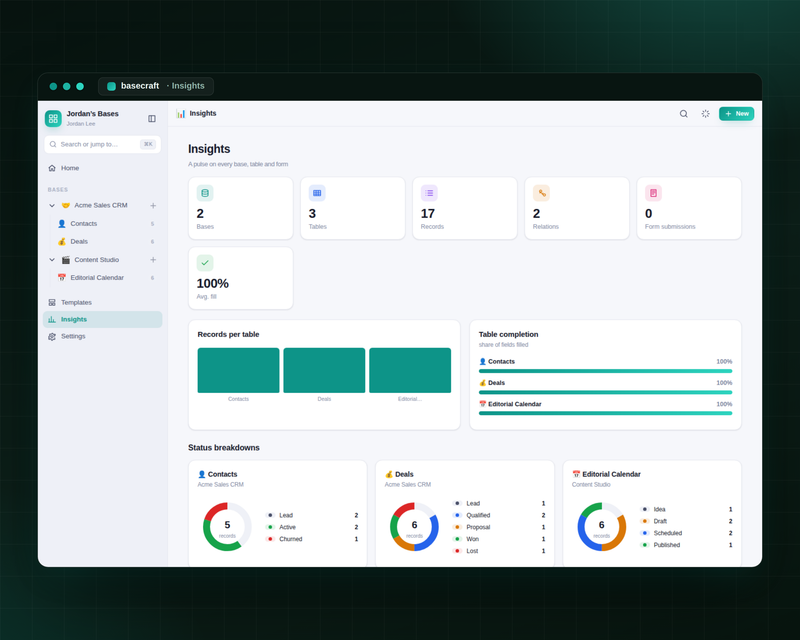Add a table to Acme Sales CRM
The image size is (800, 640).
click(153, 205)
